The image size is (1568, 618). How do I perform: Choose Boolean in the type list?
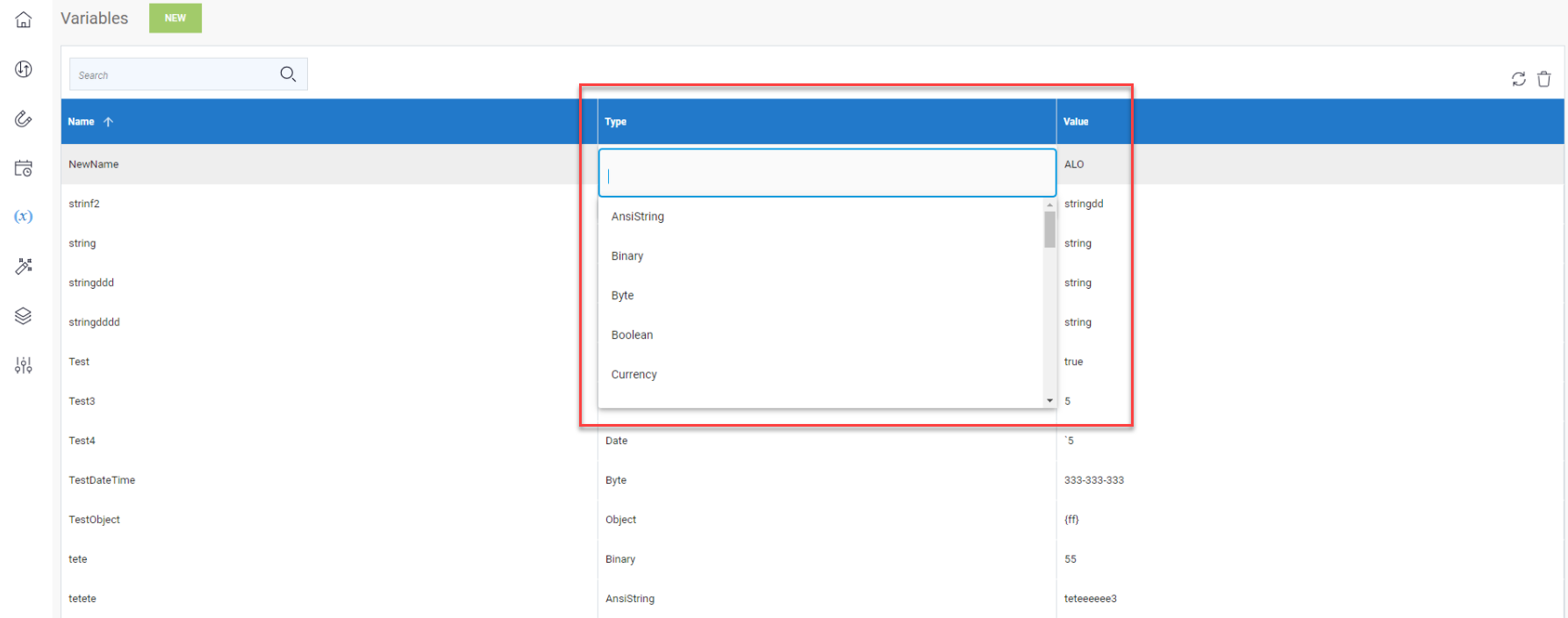point(632,335)
